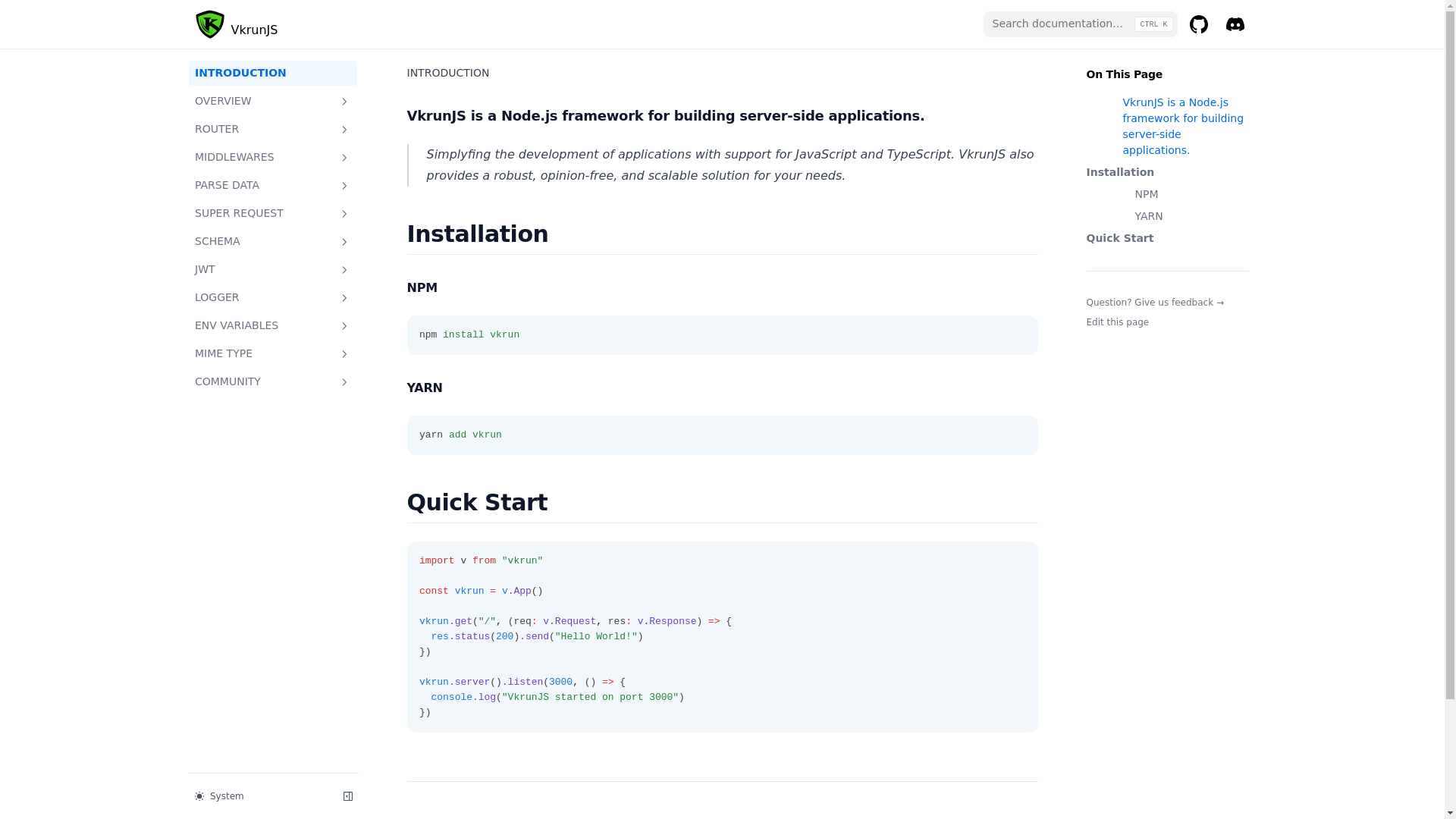
Task: Expand the JWT section chevron
Action: pyautogui.click(x=344, y=269)
